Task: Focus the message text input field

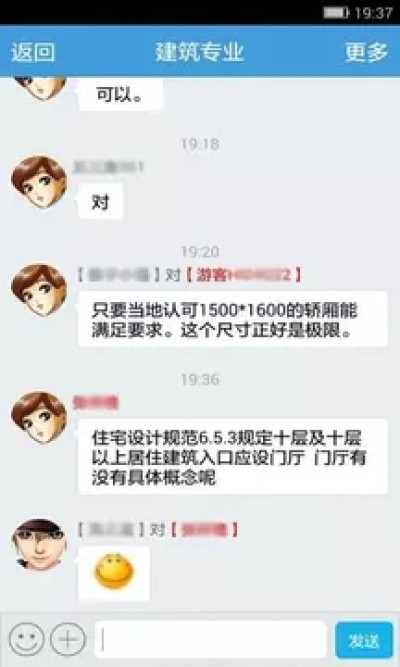Action: 211,640
